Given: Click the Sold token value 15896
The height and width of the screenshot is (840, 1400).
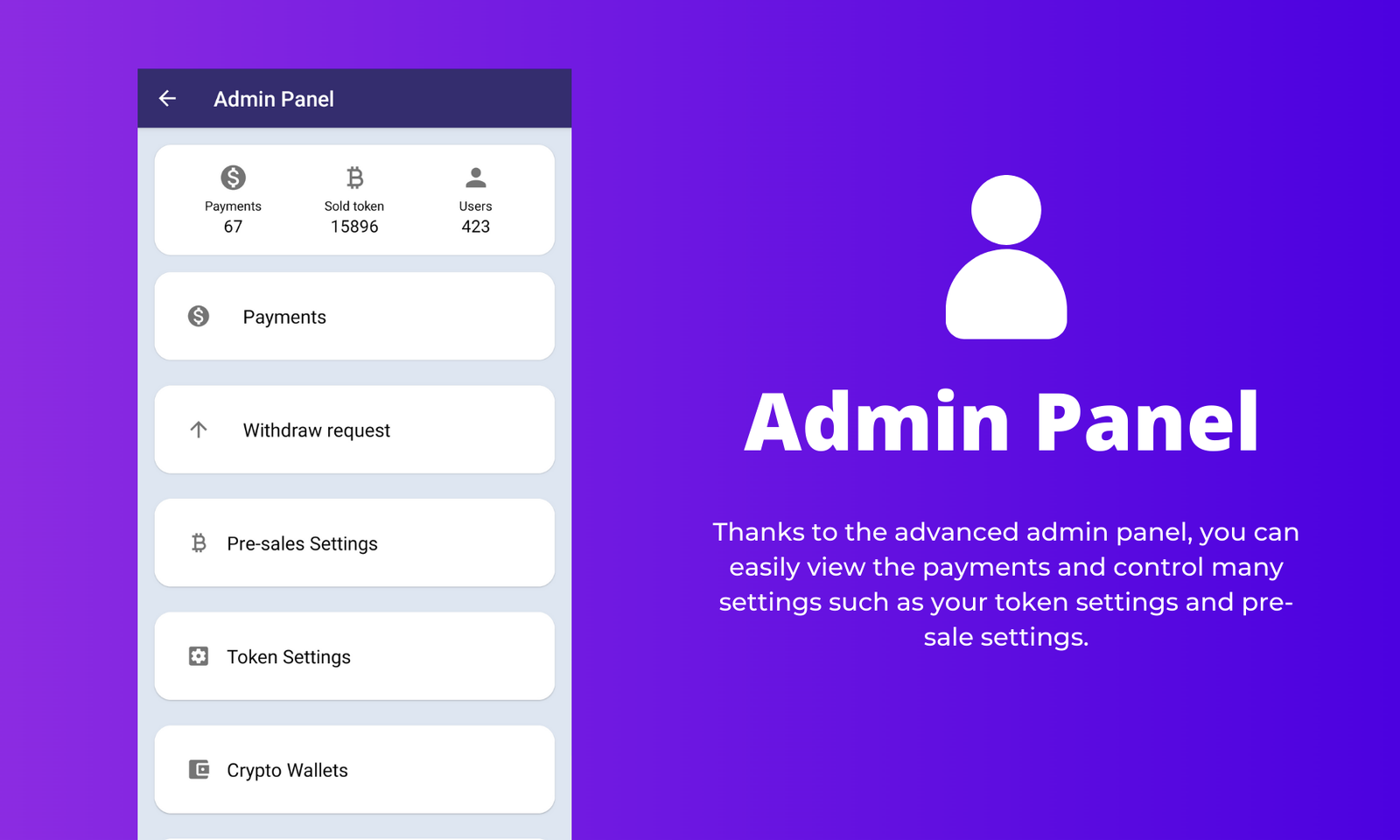Looking at the screenshot, I should pos(354,226).
